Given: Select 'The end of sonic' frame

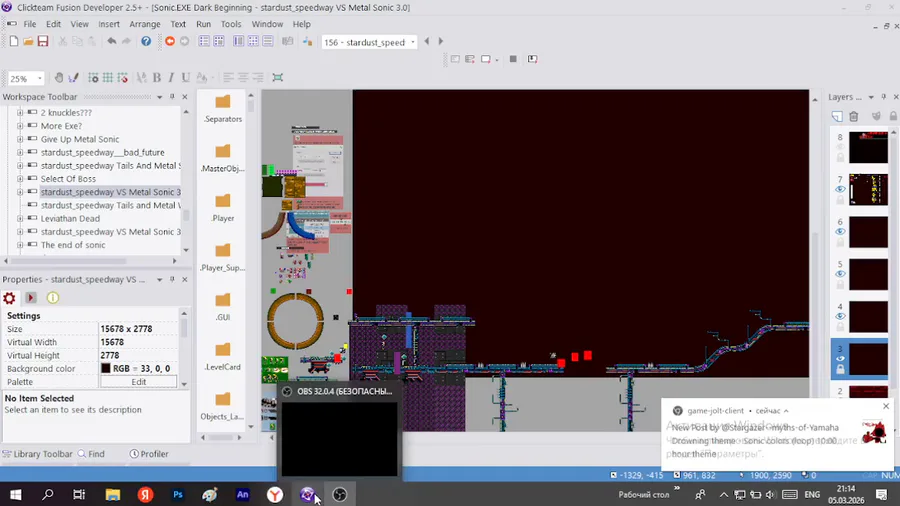Looking at the screenshot, I should tap(73, 245).
